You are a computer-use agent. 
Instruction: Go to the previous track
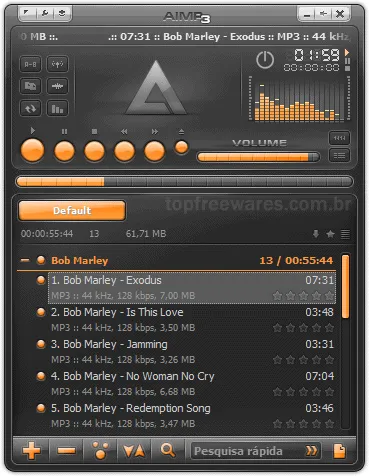124,151
